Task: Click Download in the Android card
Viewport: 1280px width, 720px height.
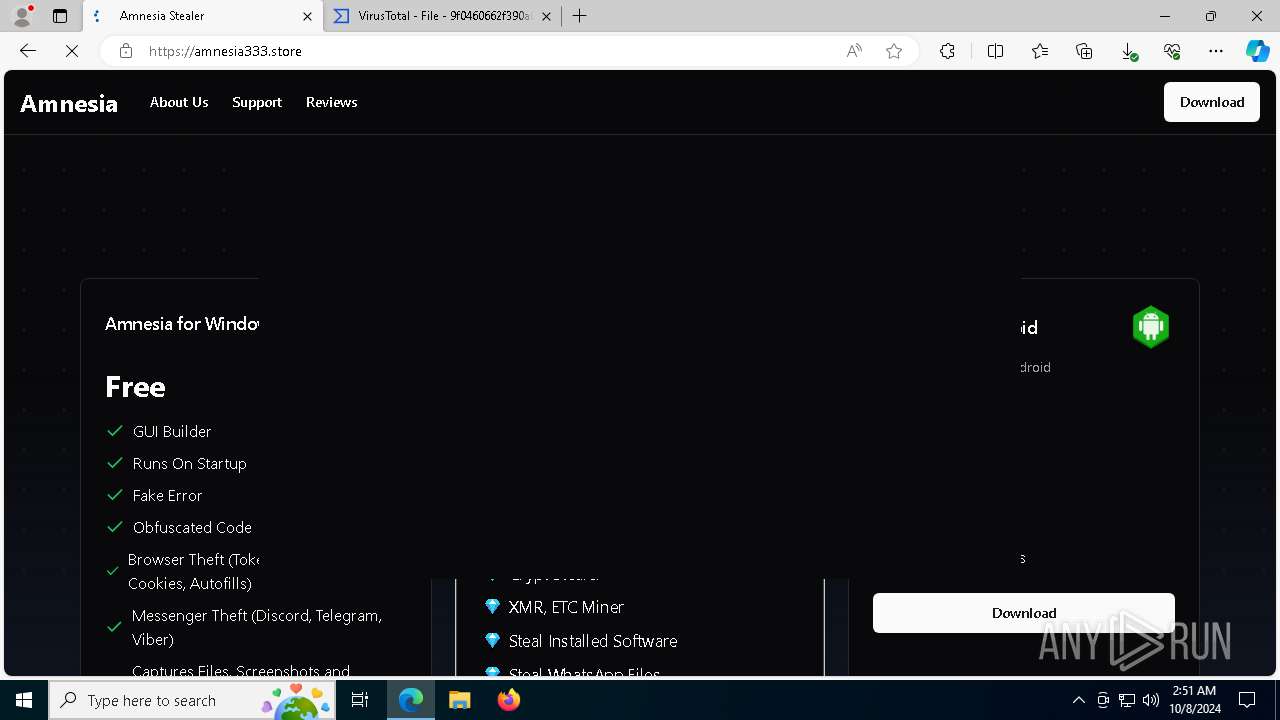Action: (x=1024, y=613)
